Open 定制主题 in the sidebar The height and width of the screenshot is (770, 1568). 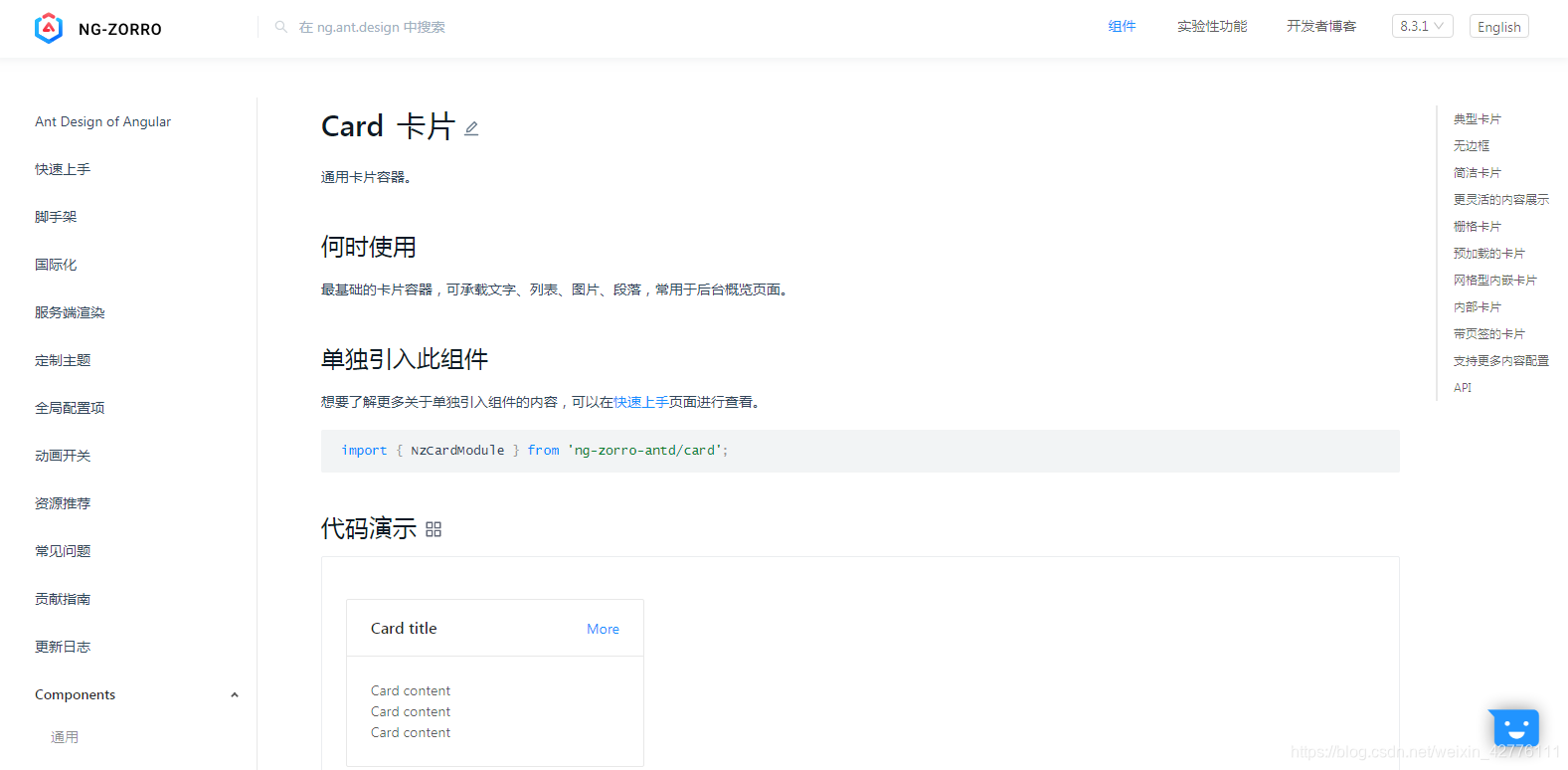(63, 360)
